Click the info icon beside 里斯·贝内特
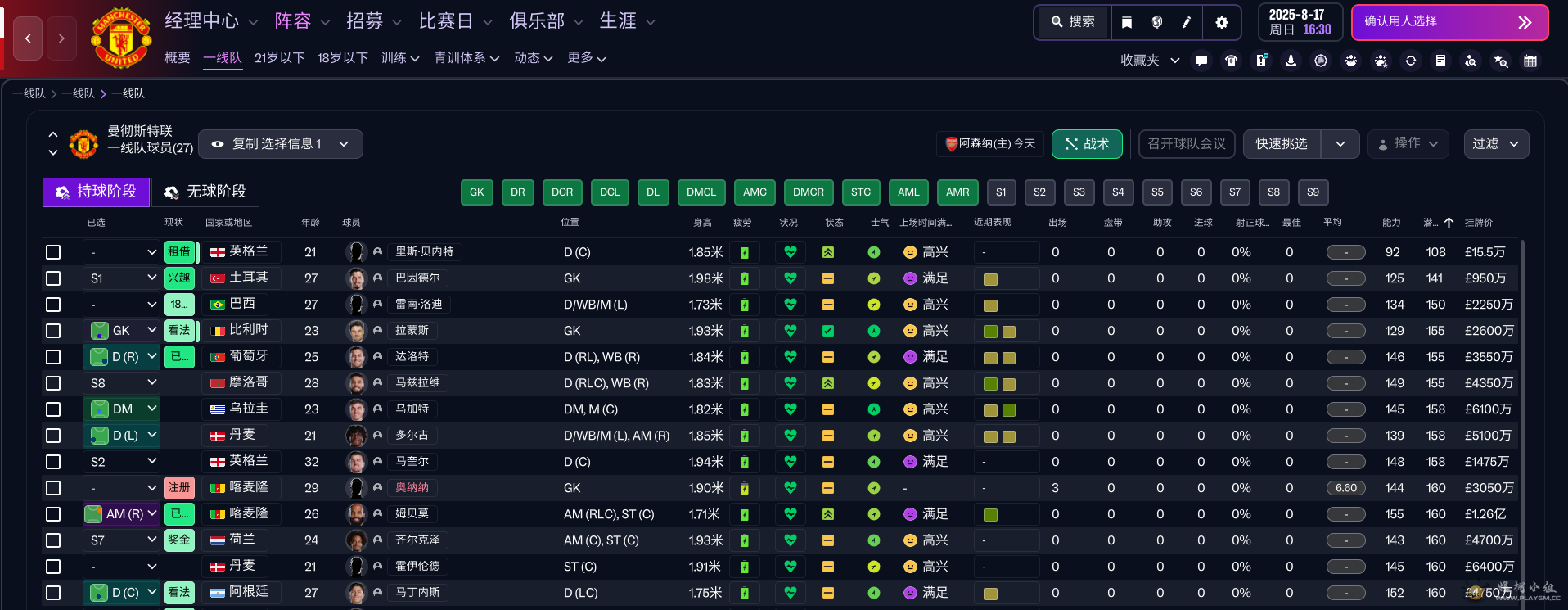This screenshot has height=610, width=1568. point(377,252)
